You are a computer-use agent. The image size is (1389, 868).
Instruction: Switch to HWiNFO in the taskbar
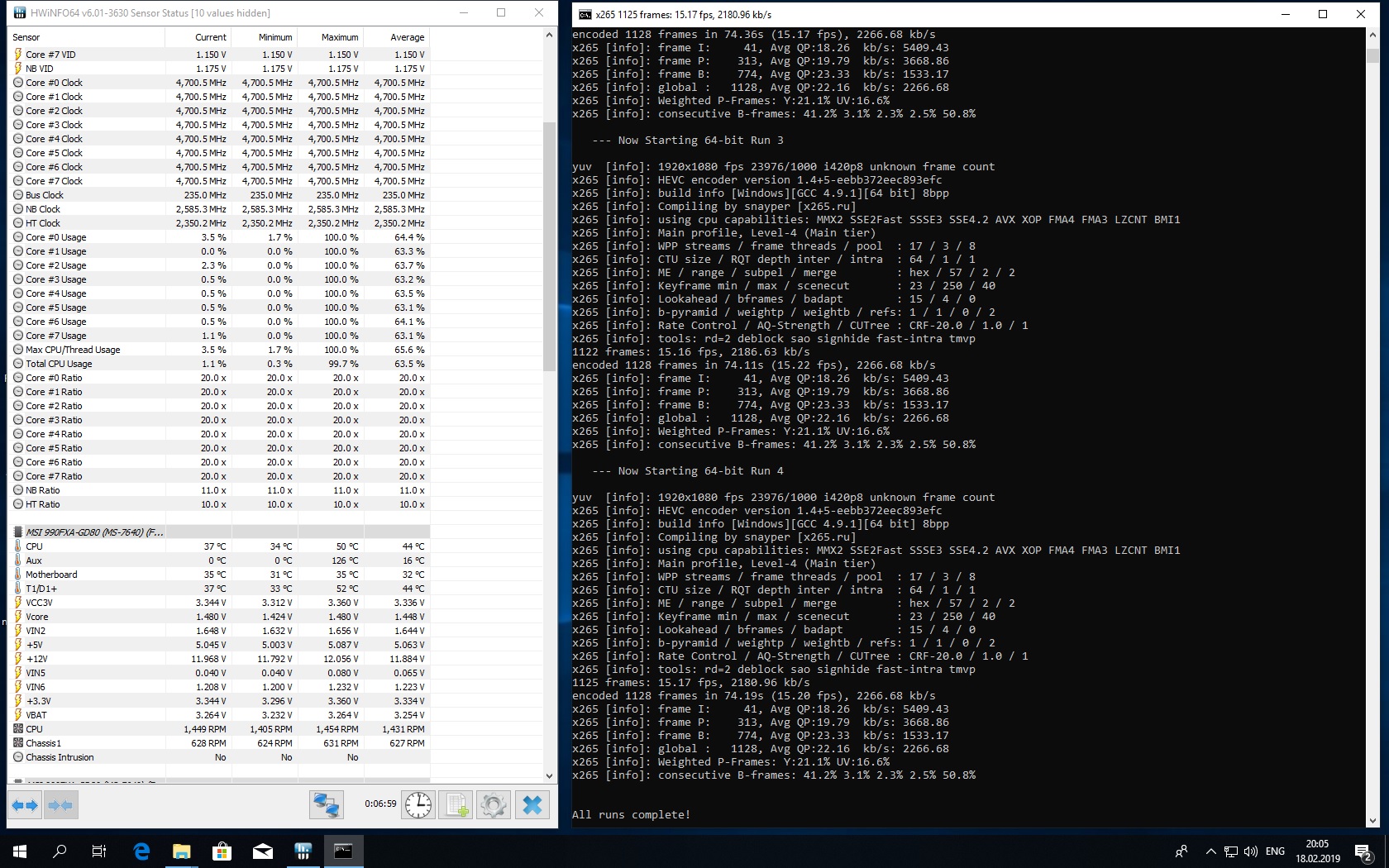tap(303, 851)
